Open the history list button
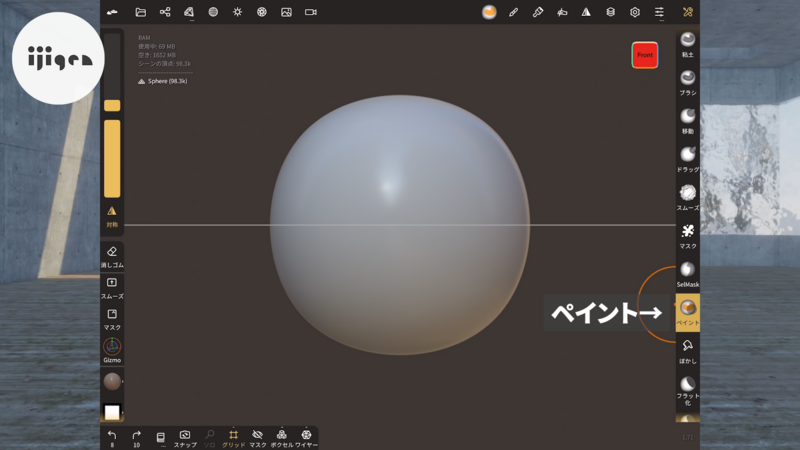Viewport: 800px width, 450px height. coord(160,438)
